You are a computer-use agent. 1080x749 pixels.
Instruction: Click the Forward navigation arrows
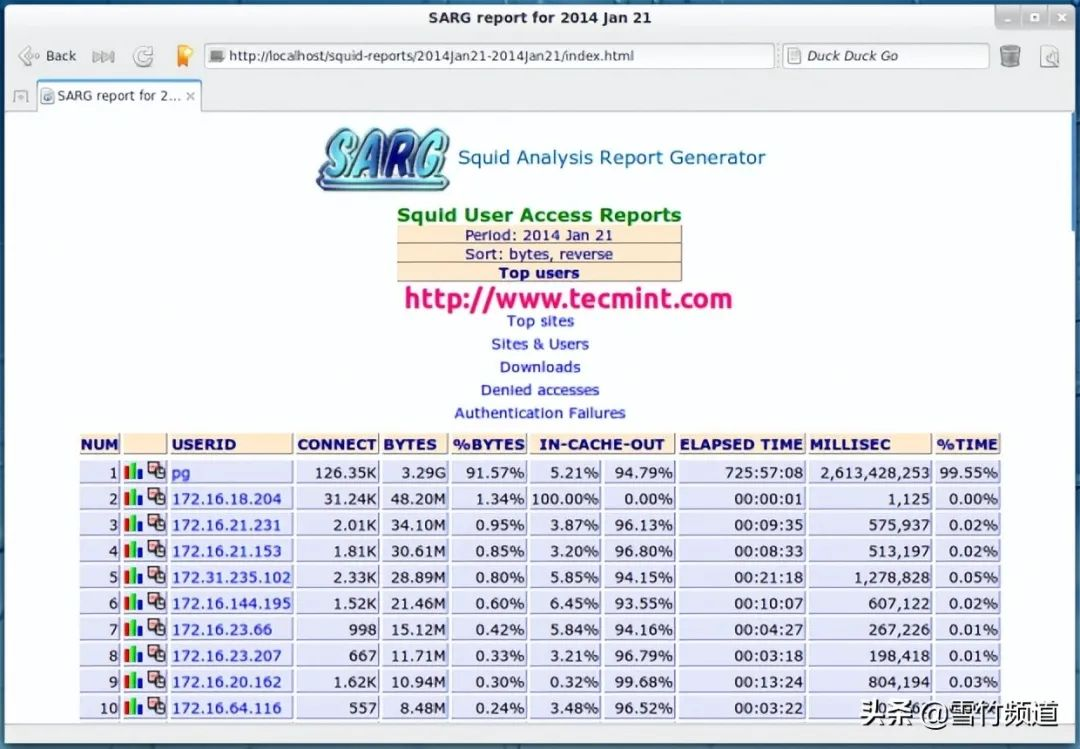tap(104, 57)
